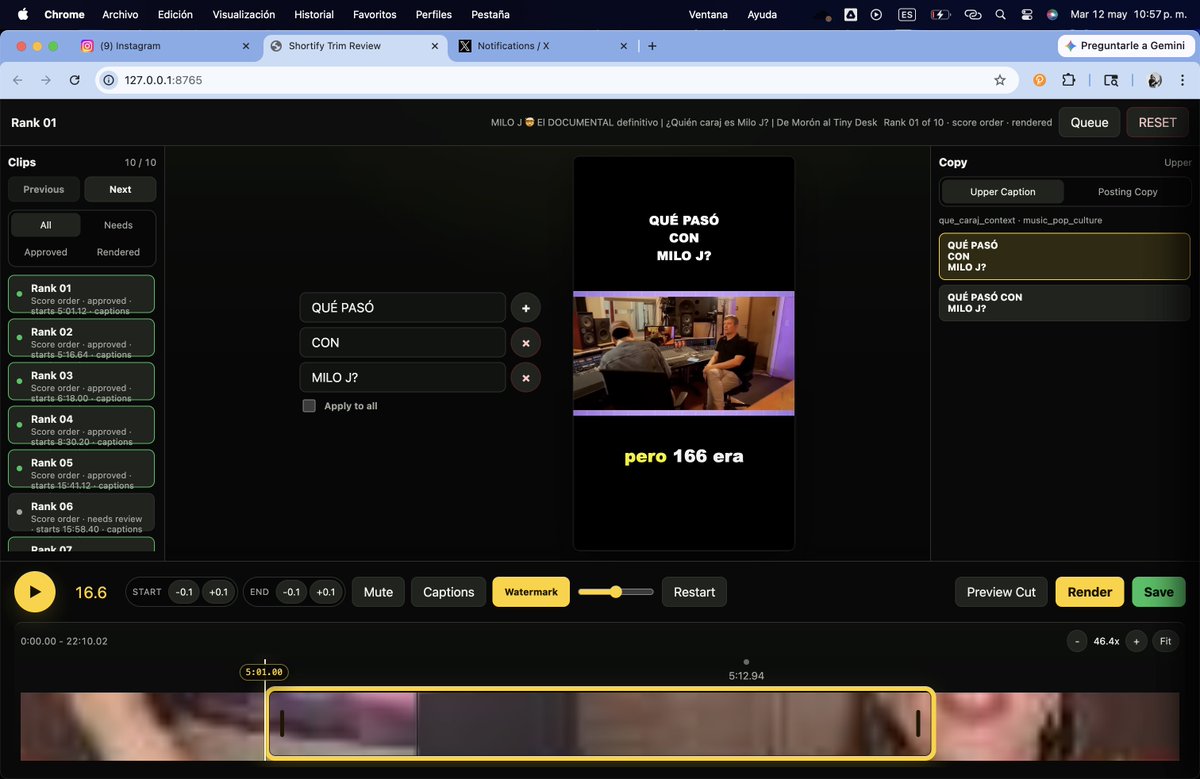Go forward in Chrome

click(x=46, y=80)
